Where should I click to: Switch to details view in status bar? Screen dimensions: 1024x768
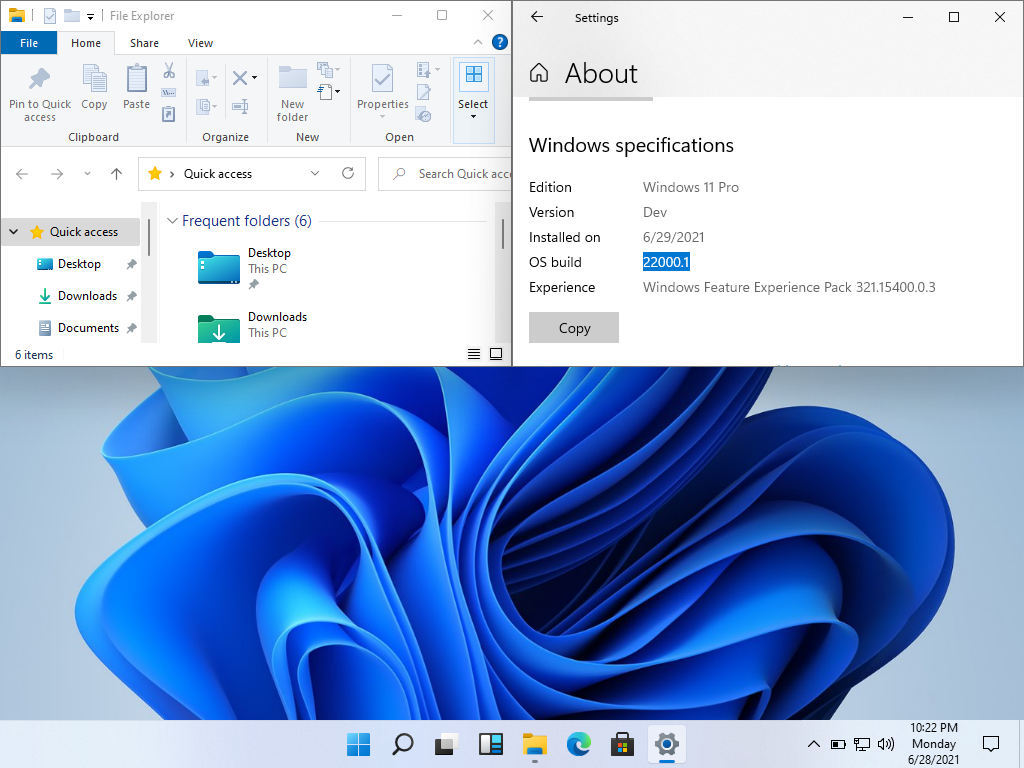coord(474,354)
